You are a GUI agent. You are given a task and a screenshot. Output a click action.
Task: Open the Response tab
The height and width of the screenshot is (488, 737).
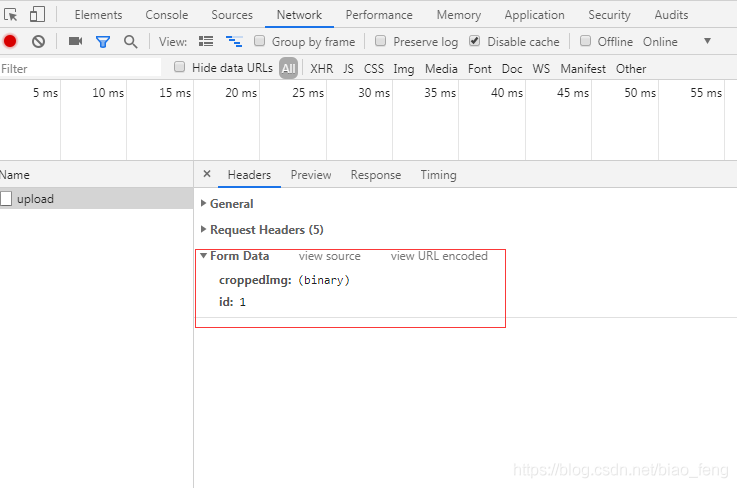coord(375,175)
